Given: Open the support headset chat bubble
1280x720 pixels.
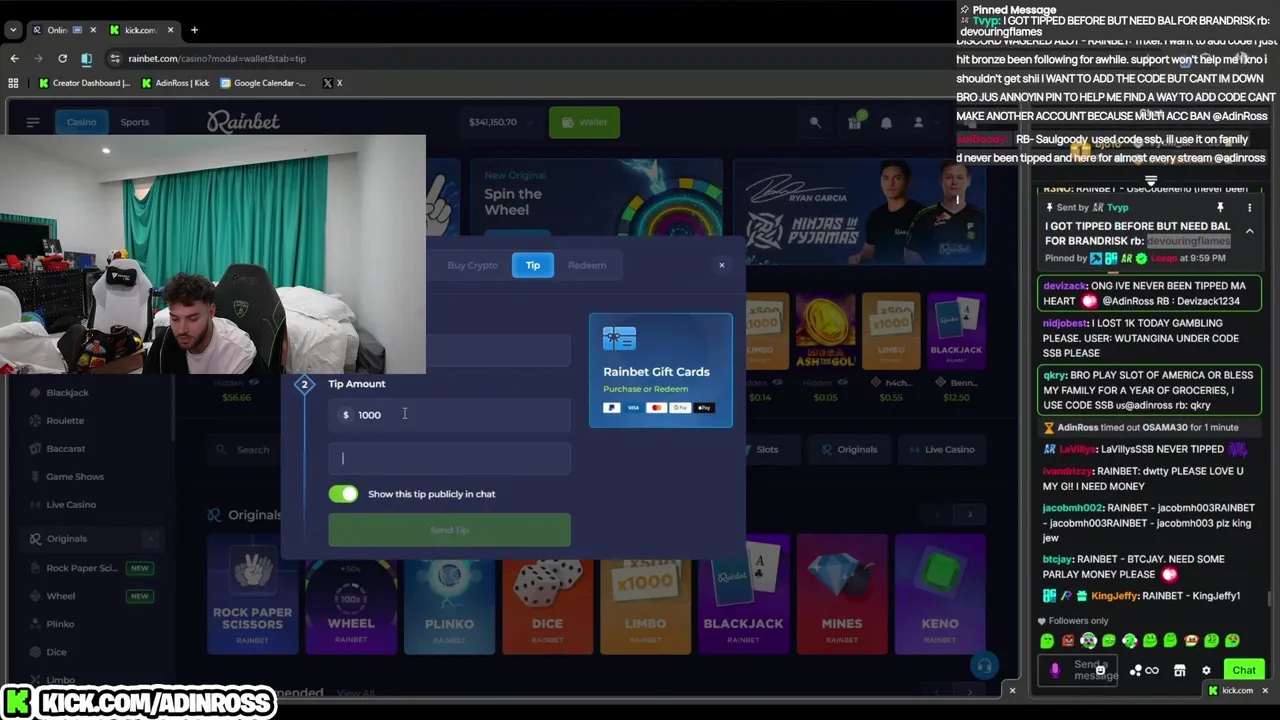Looking at the screenshot, I should point(984,665).
